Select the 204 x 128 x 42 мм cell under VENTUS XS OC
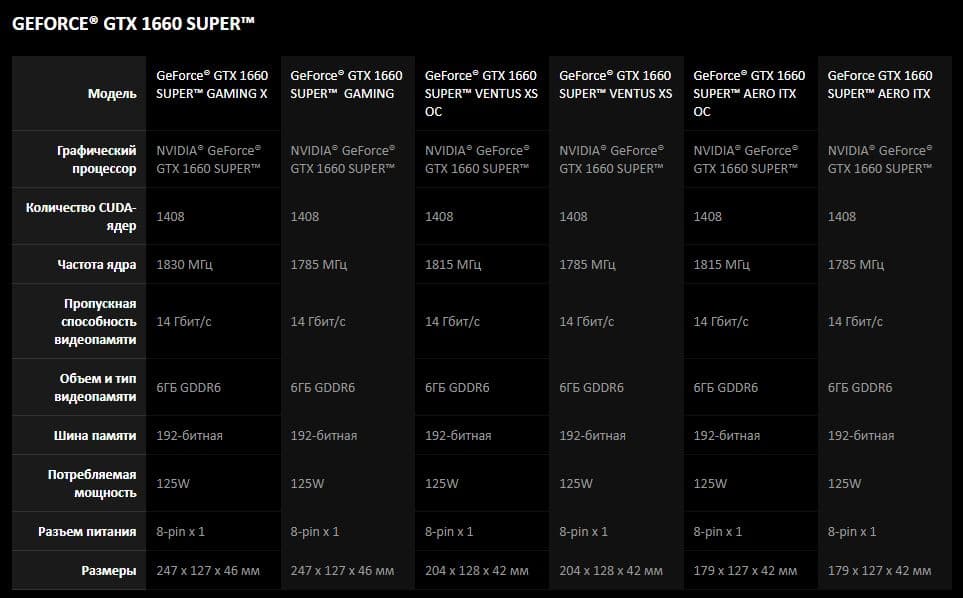 pyautogui.click(x=477, y=571)
